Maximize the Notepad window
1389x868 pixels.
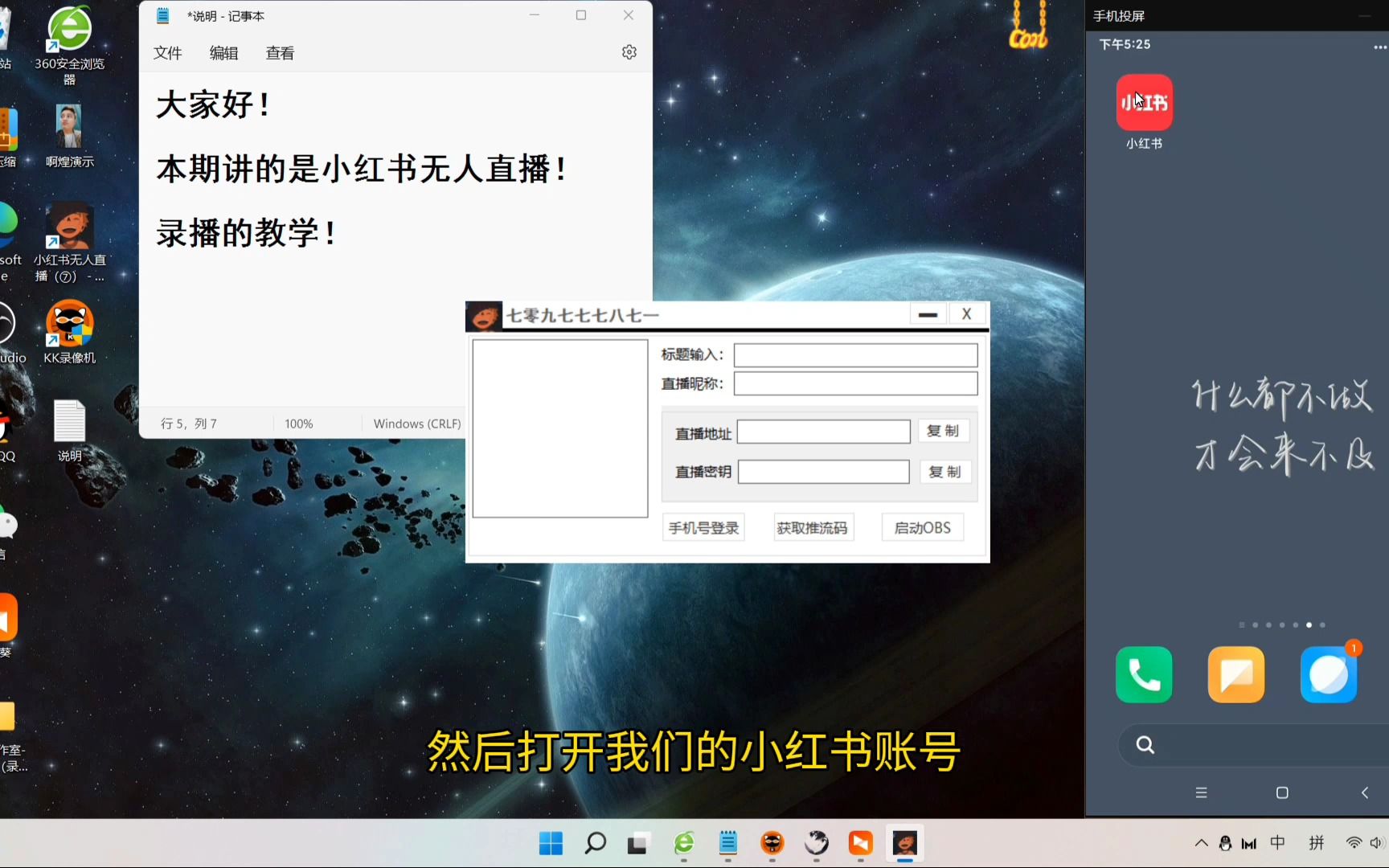[x=581, y=15]
